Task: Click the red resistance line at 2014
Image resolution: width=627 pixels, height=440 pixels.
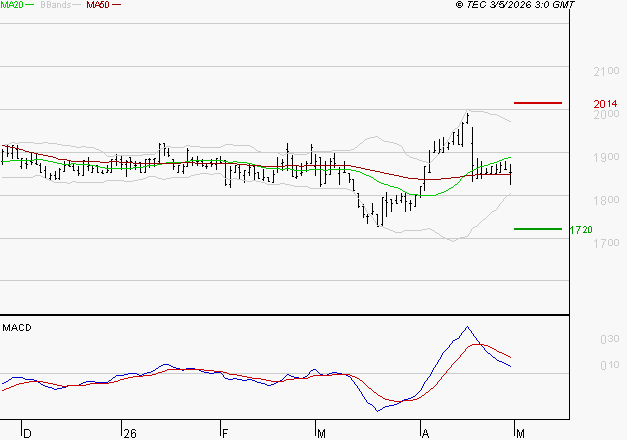Action: coord(538,103)
